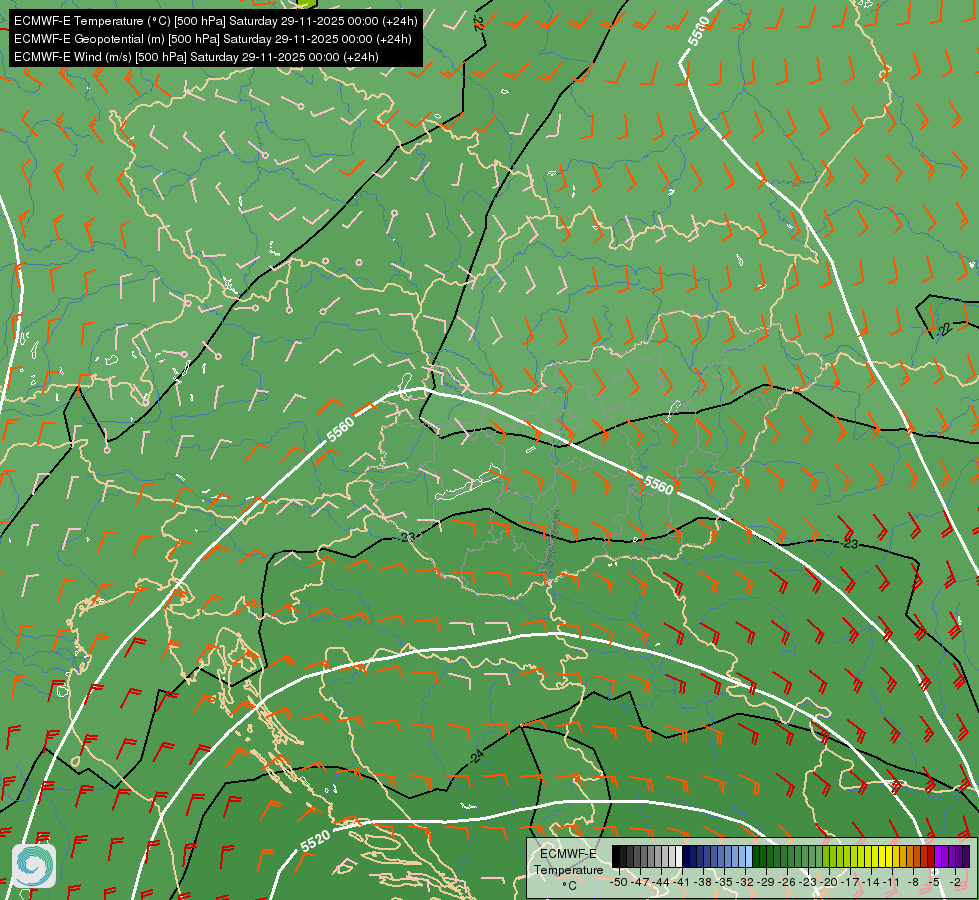Click the -32 legend scale value
The width and height of the screenshot is (979, 900).
tap(745, 882)
